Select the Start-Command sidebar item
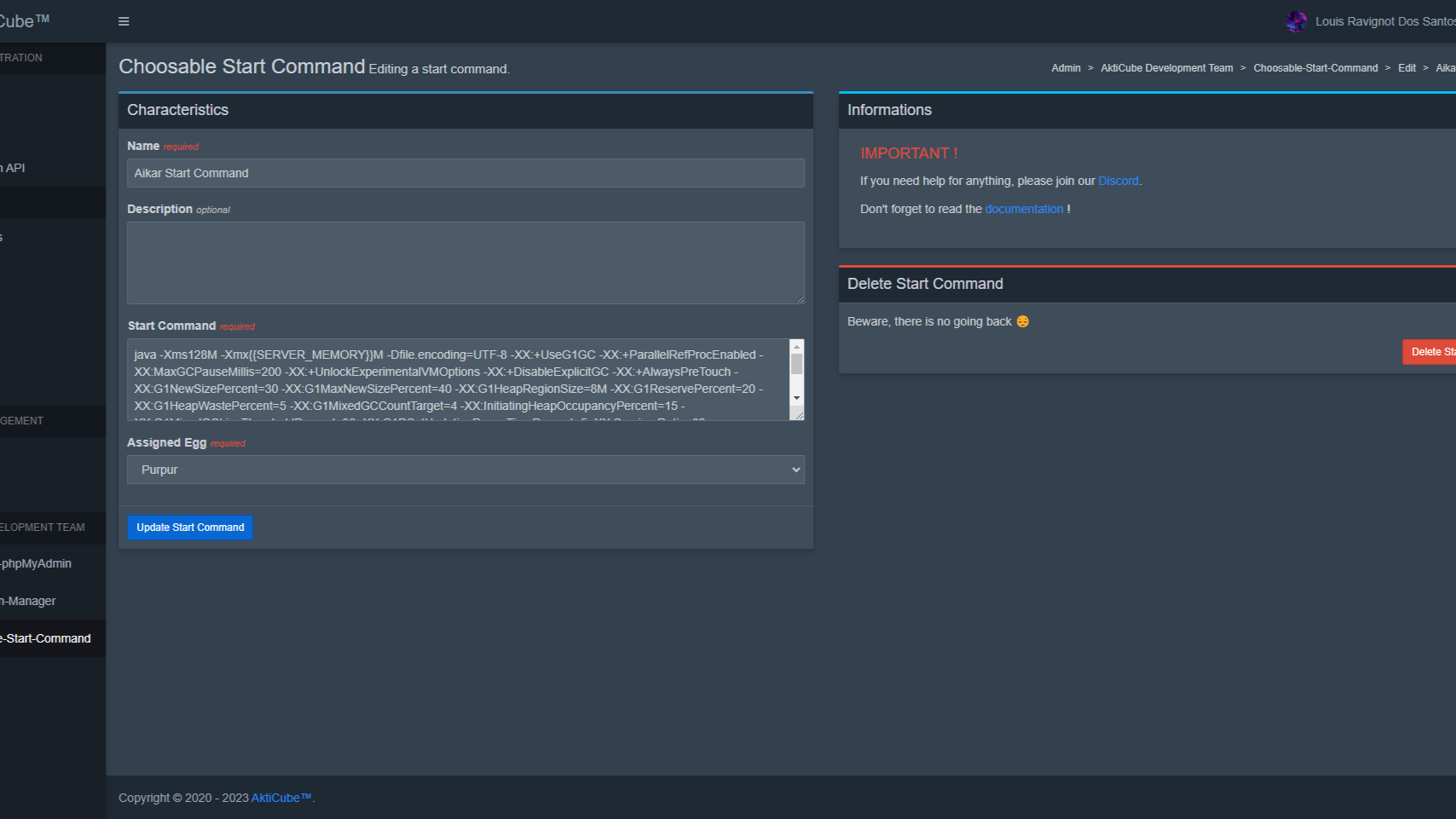 click(47, 638)
